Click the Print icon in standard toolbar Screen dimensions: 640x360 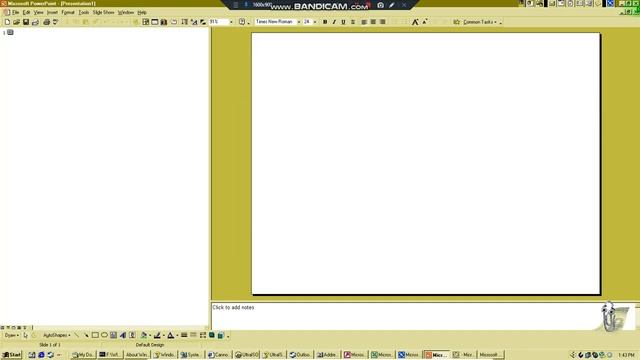coord(46,22)
